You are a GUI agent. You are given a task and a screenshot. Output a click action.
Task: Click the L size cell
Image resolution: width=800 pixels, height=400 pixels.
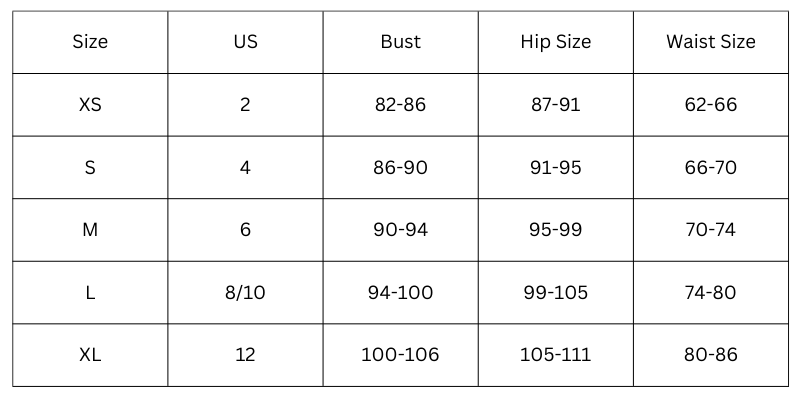tap(90, 292)
